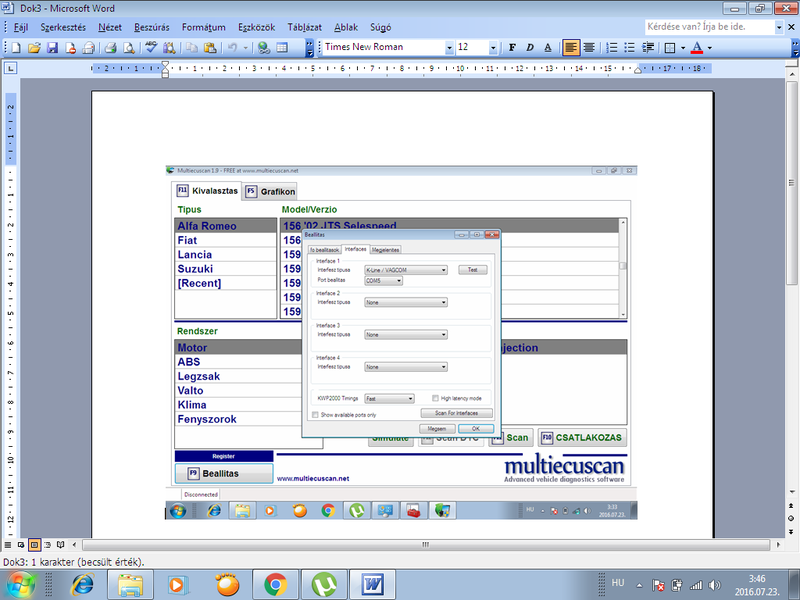
Task: Expand the help question box dropdown
Action: coord(779,27)
